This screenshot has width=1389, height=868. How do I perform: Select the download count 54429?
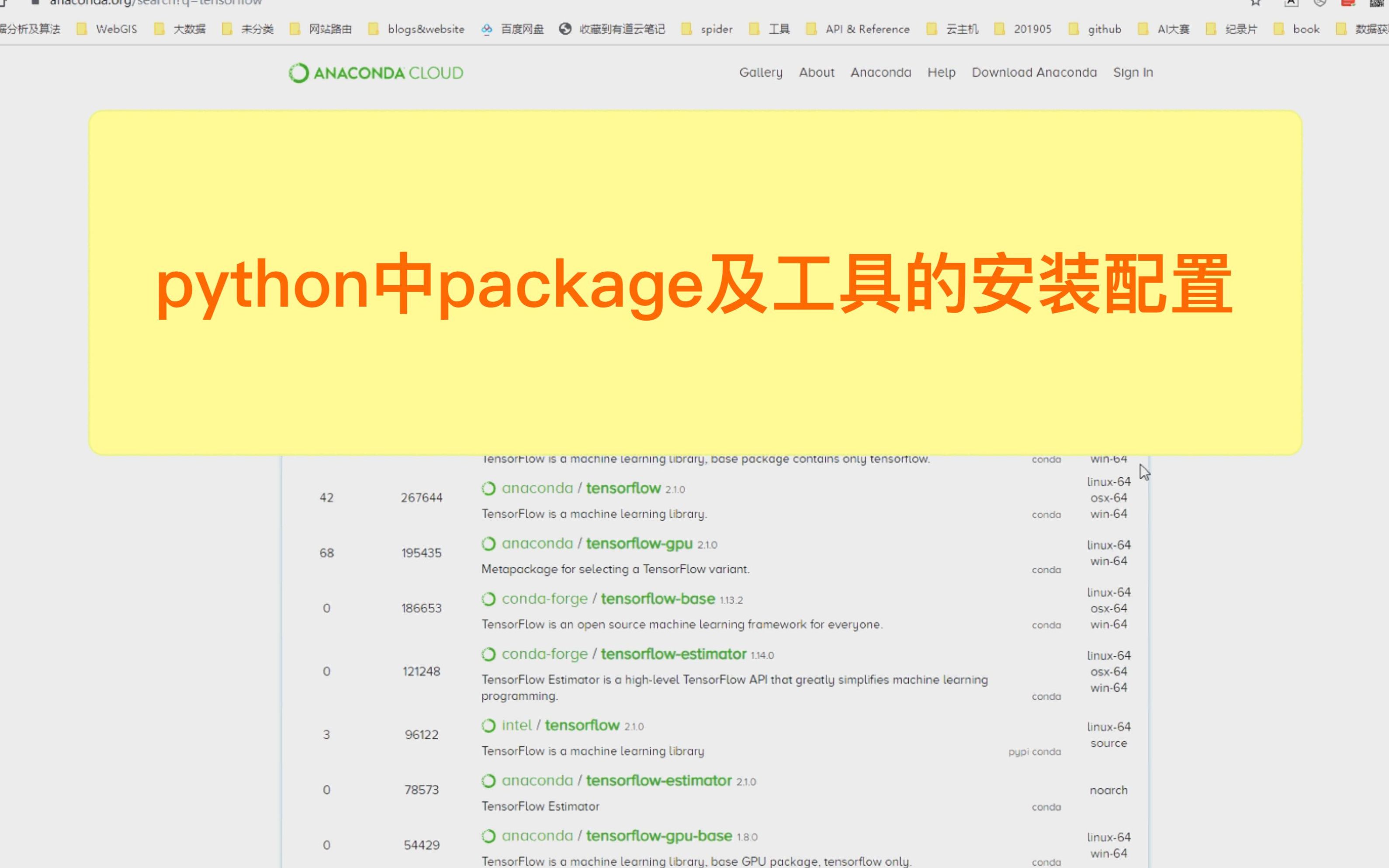coord(422,845)
